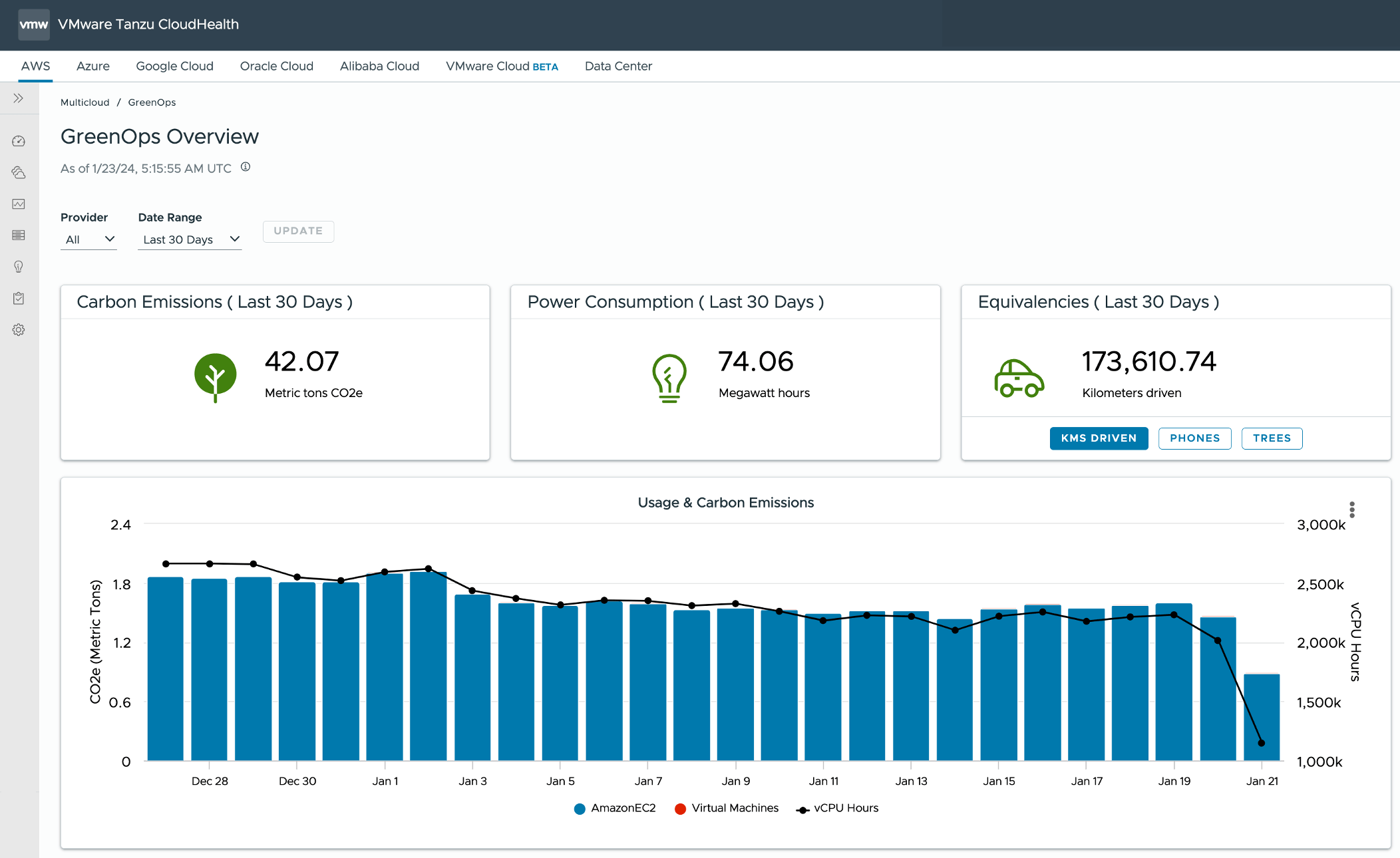Open the reports chart sidebar icon
The width and height of the screenshot is (1400, 858).
pos(19,204)
